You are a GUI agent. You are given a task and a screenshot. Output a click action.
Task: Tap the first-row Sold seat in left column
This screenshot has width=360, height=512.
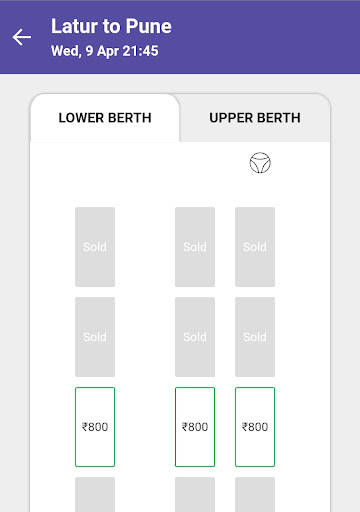coord(95,247)
